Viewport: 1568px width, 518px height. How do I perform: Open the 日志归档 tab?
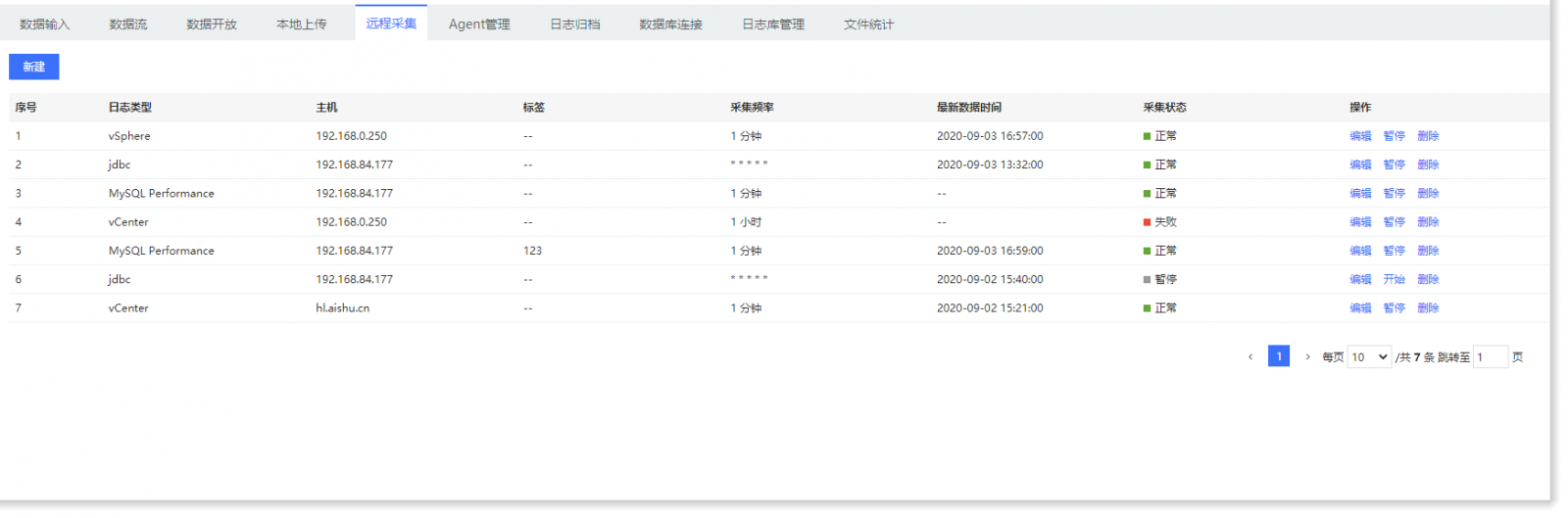574,24
